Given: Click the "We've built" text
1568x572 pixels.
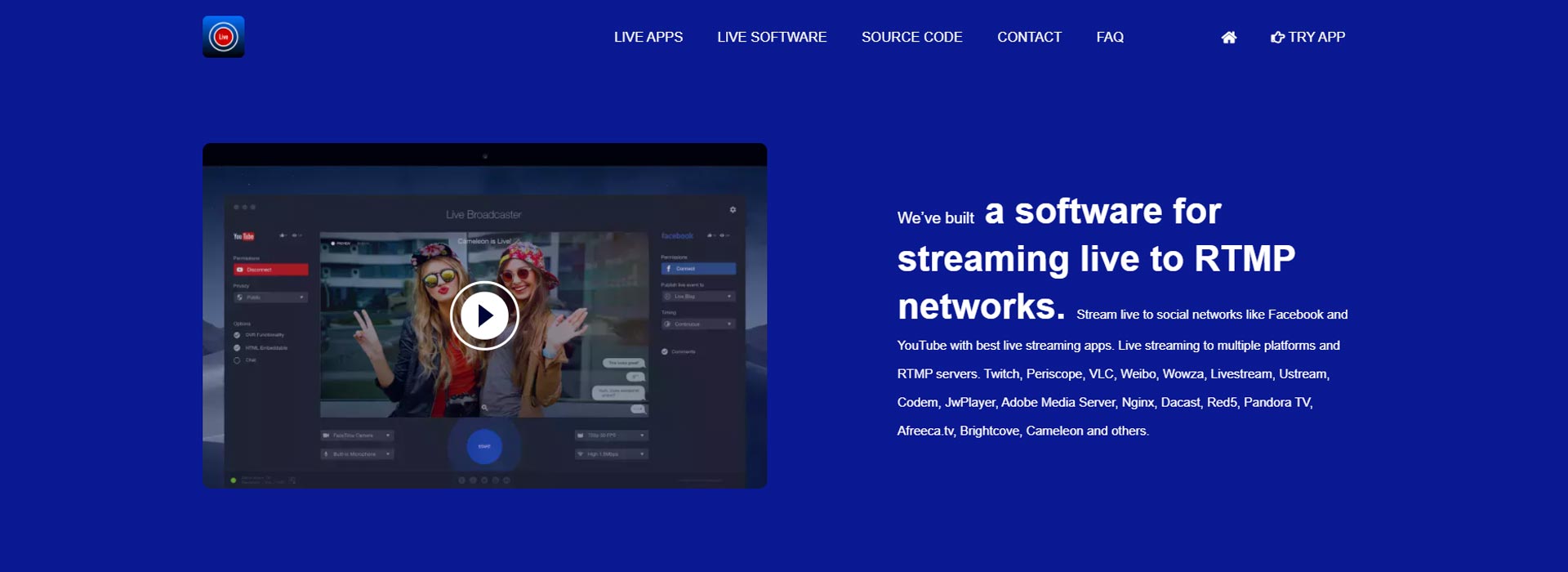Looking at the screenshot, I should [x=935, y=218].
